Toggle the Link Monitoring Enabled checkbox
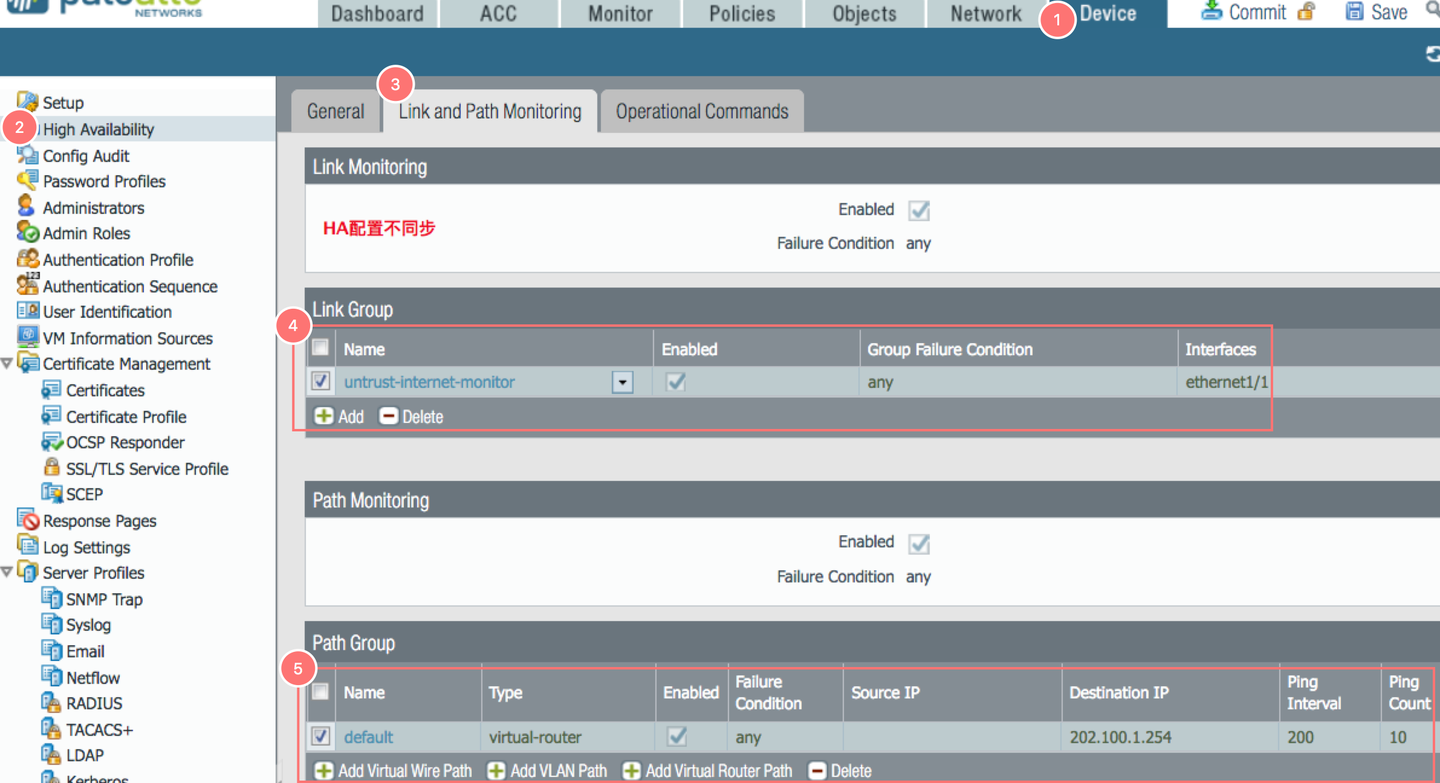The height and width of the screenshot is (783, 1440). (919, 210)
